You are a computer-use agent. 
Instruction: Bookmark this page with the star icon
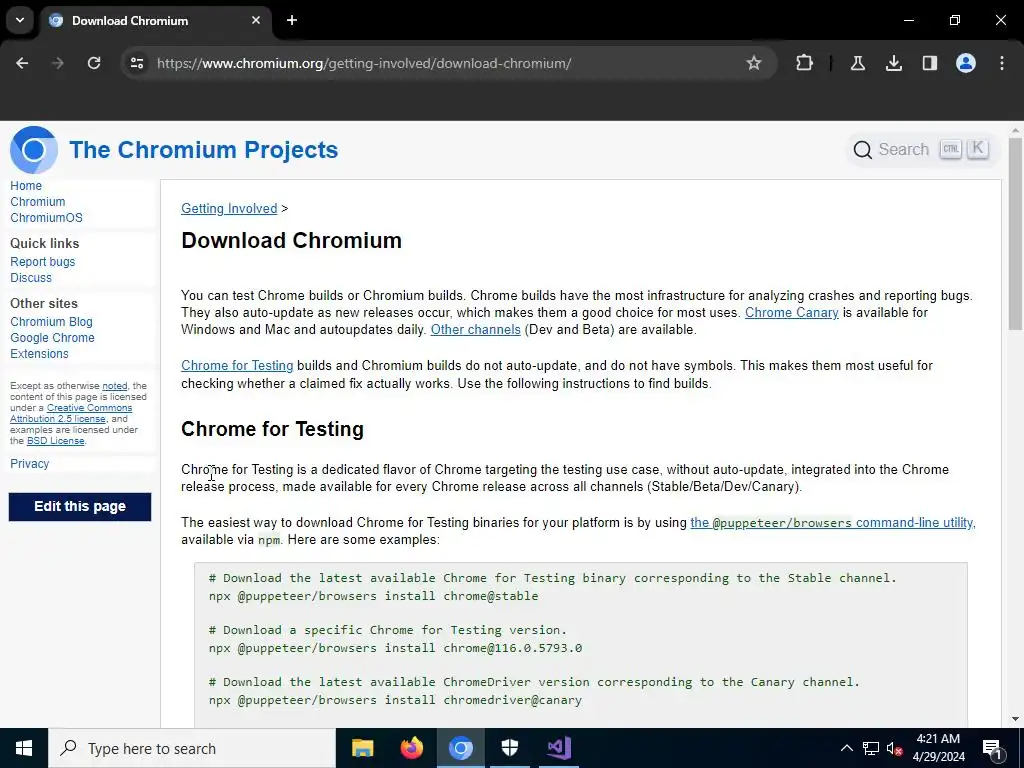click(754, 63)
